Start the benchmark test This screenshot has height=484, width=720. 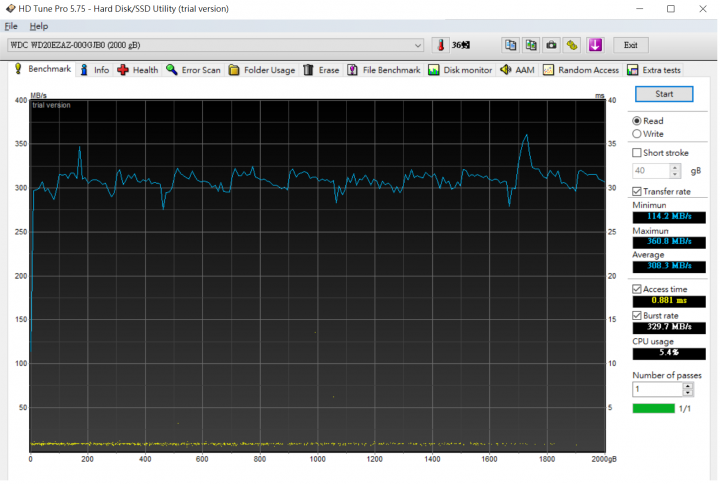tap(665, 94)
